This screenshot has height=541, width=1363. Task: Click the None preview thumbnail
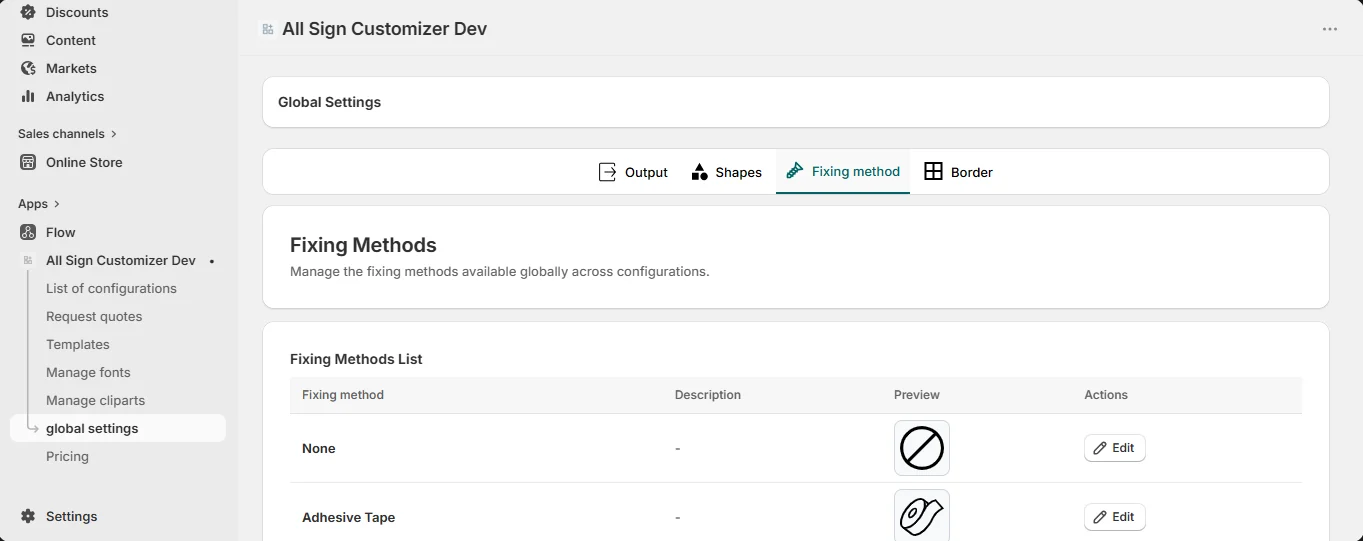(x=922, y=448)
